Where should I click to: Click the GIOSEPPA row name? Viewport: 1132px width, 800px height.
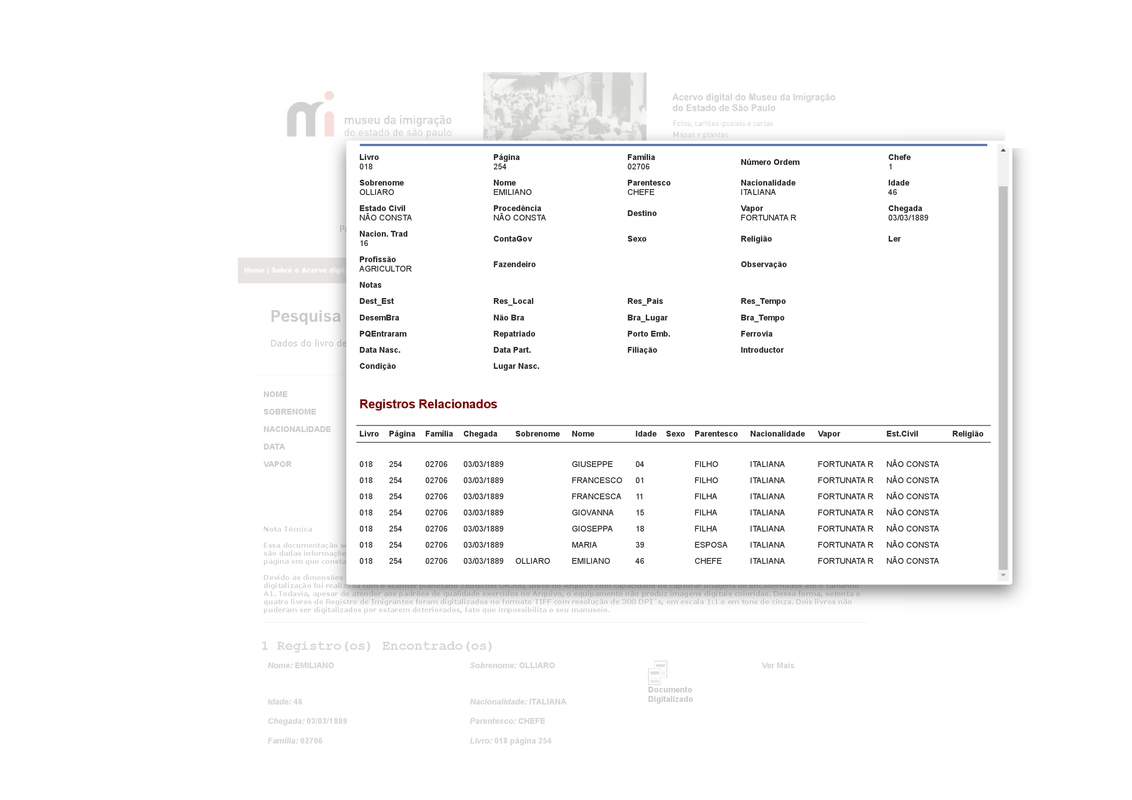pyautogui.click(x=592, y=529)
